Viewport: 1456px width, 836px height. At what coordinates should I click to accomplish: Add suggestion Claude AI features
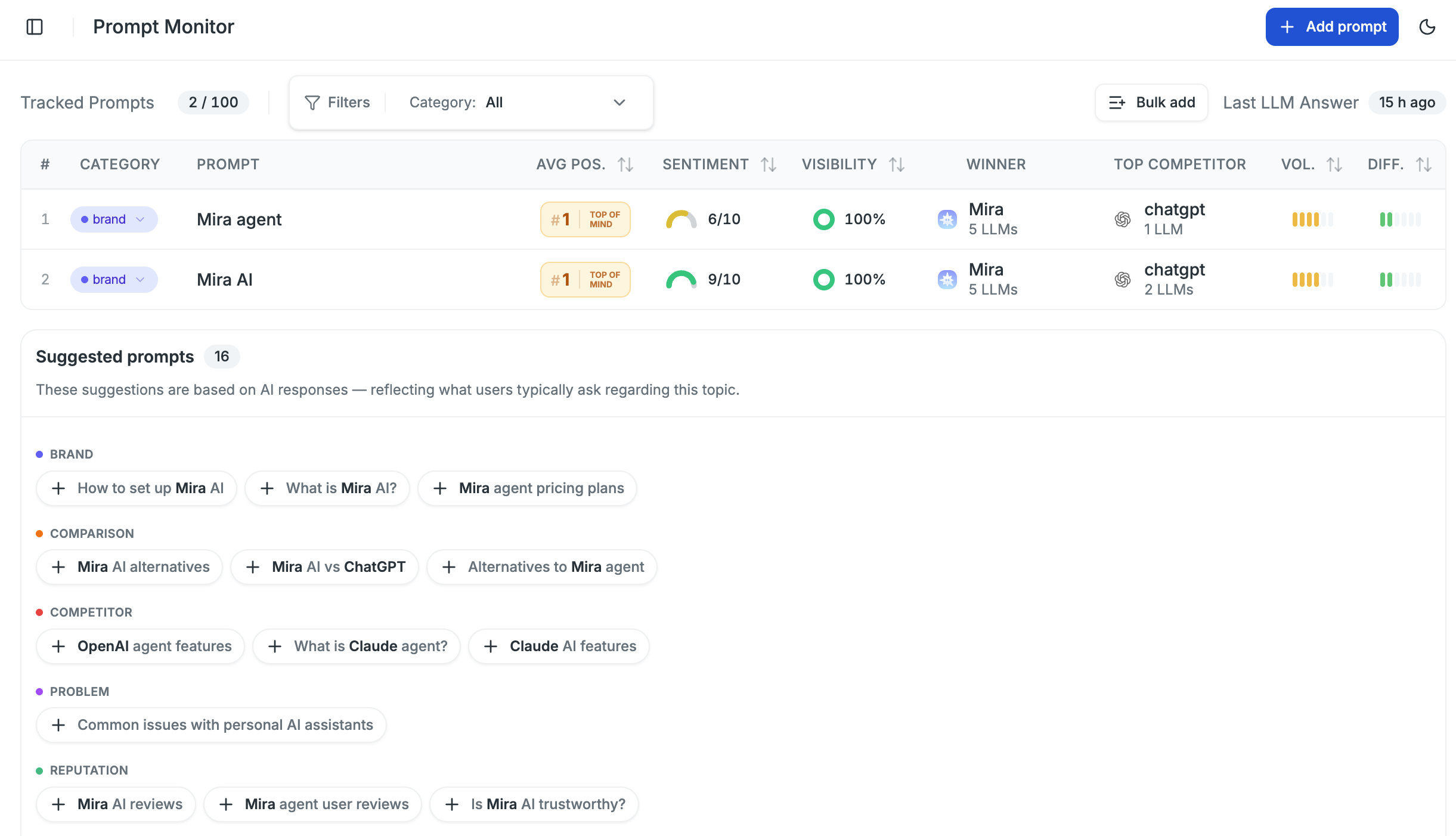(x=559, y=646)
